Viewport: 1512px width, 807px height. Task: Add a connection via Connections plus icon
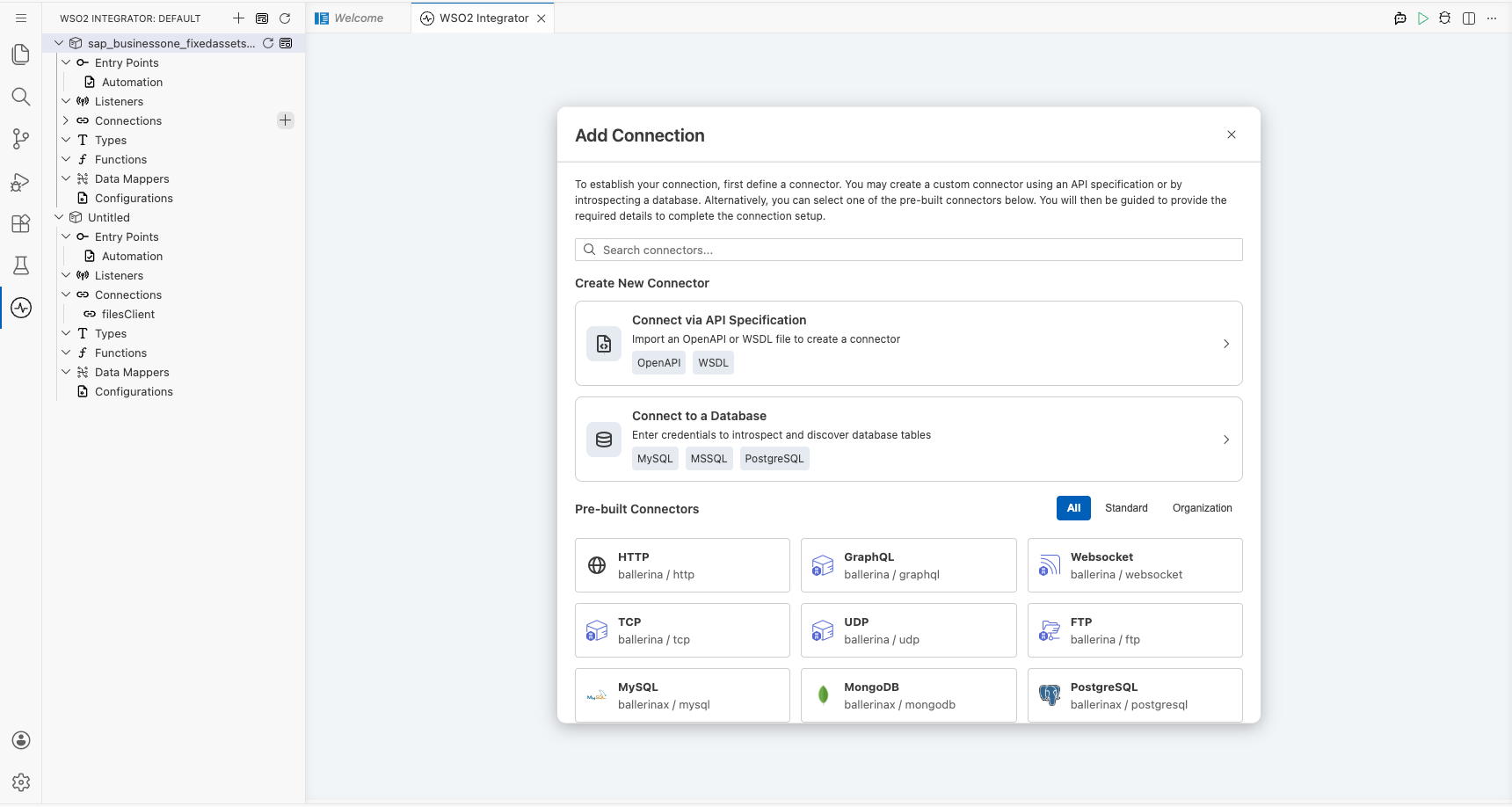click(x=285, y=120)
